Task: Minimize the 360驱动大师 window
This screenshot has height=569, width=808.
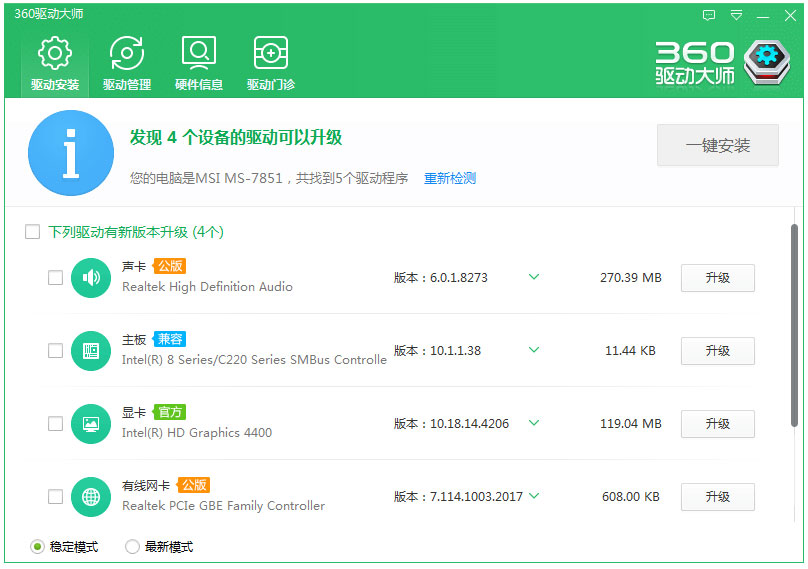Action: 763,16
